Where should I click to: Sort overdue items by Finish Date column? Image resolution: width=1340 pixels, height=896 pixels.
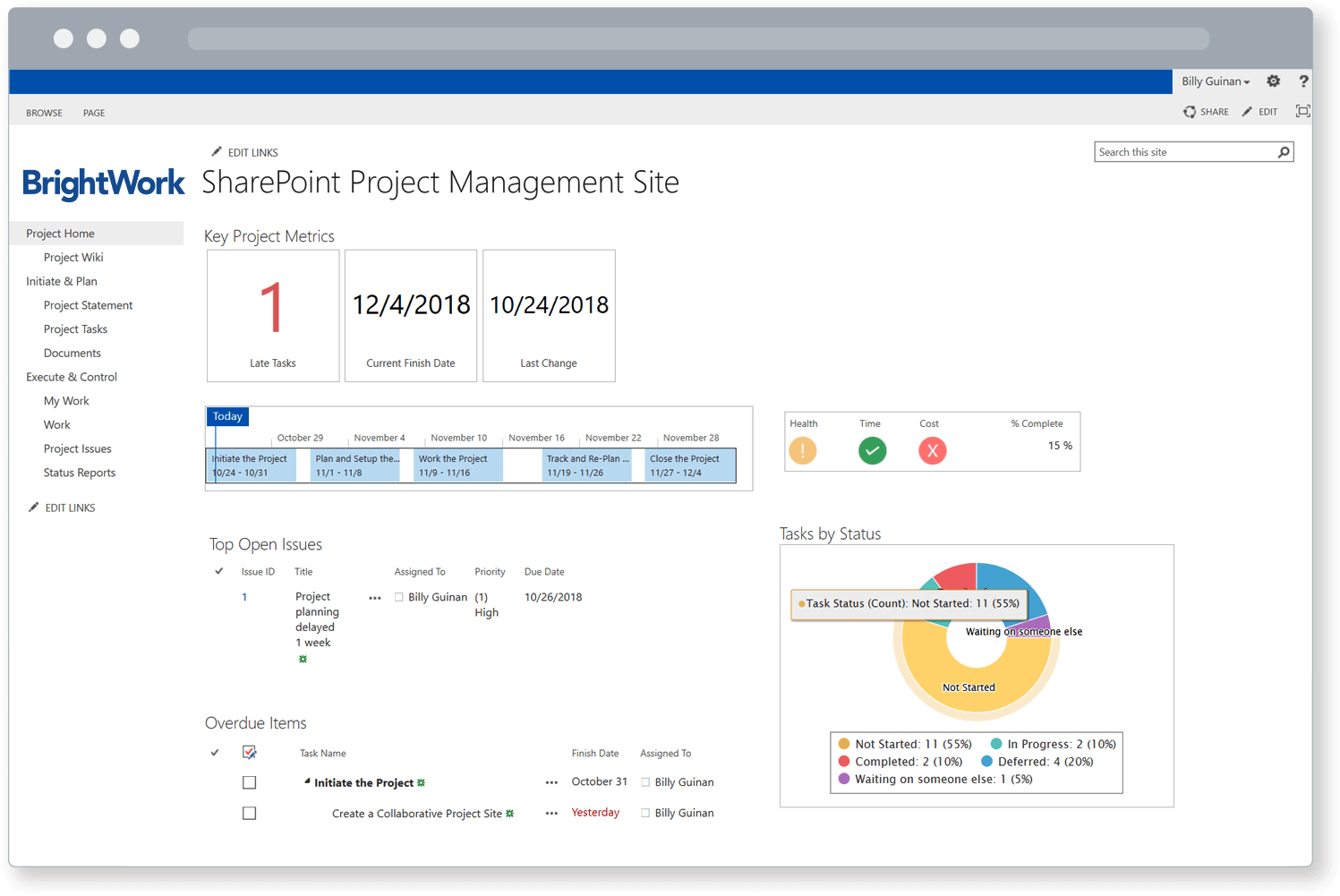click(595, 754)
